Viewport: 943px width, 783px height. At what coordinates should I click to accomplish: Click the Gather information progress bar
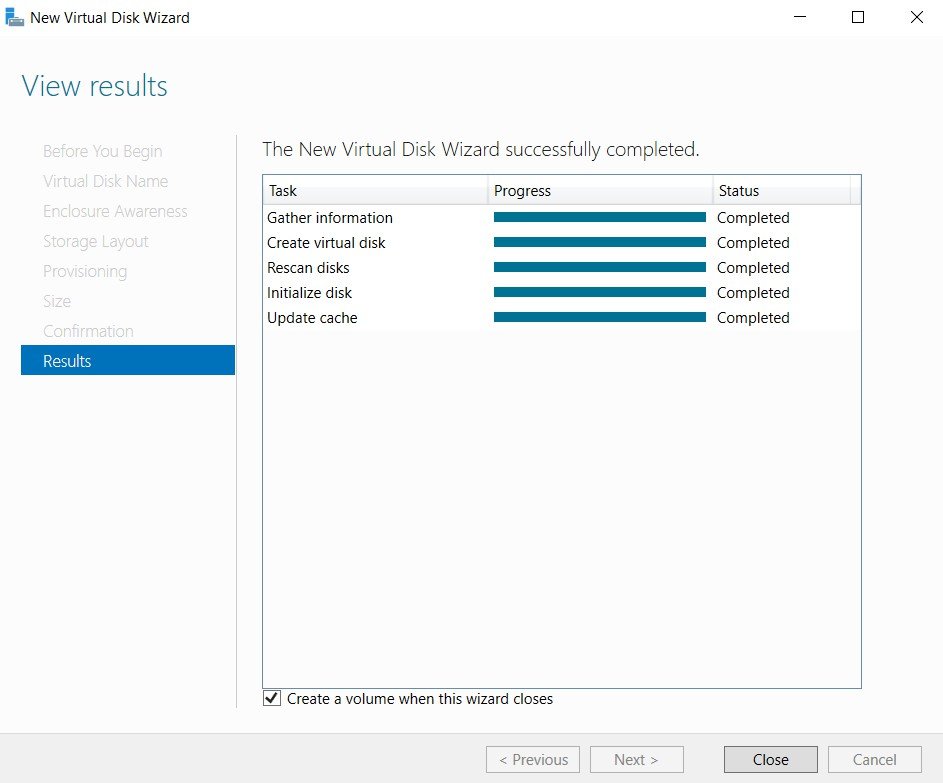click(600, 217)
